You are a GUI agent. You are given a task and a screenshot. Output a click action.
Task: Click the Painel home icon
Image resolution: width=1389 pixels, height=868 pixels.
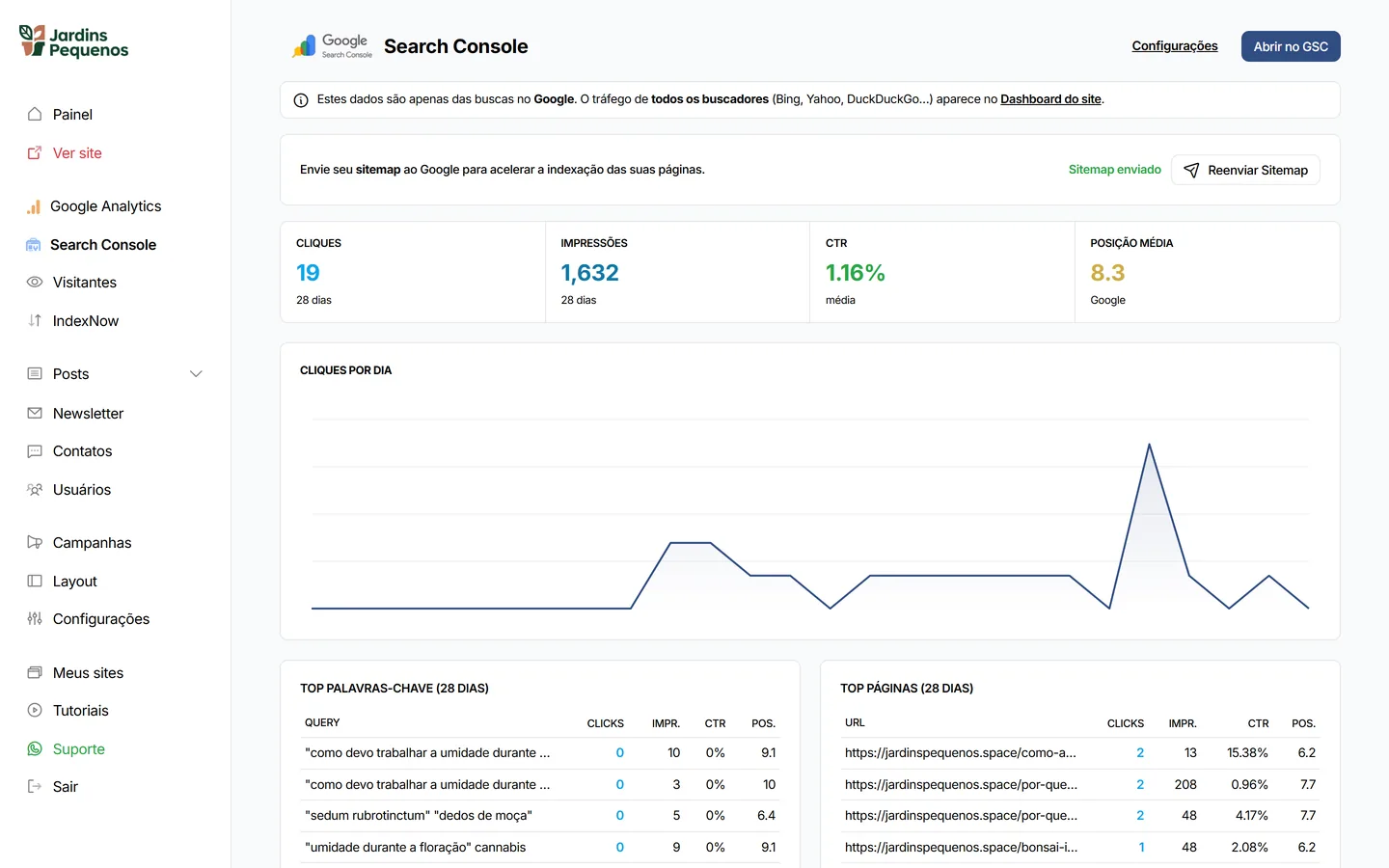[35, 114]
